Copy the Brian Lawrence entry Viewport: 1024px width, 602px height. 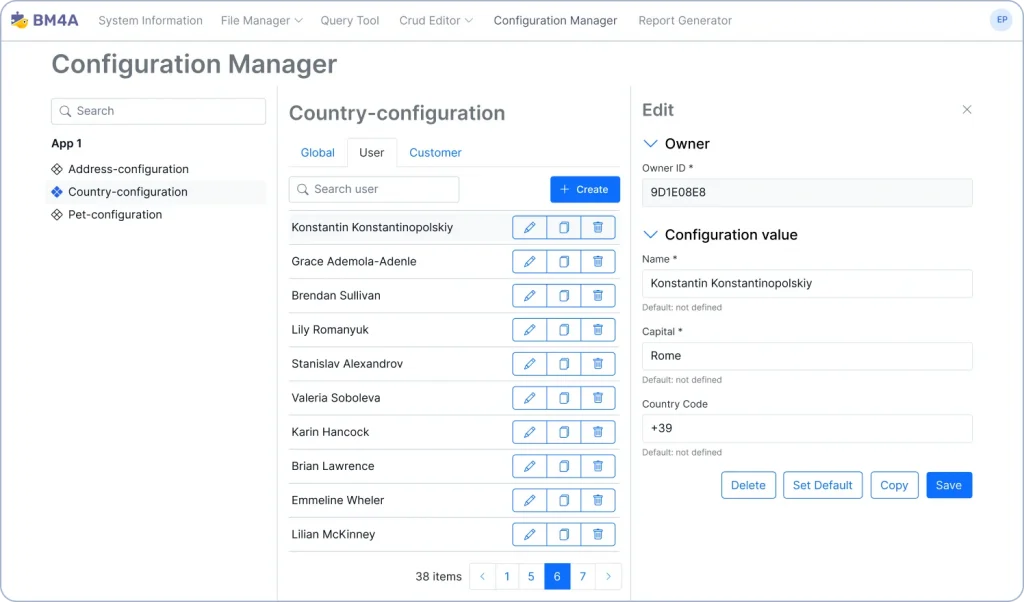tap(564, 466)
